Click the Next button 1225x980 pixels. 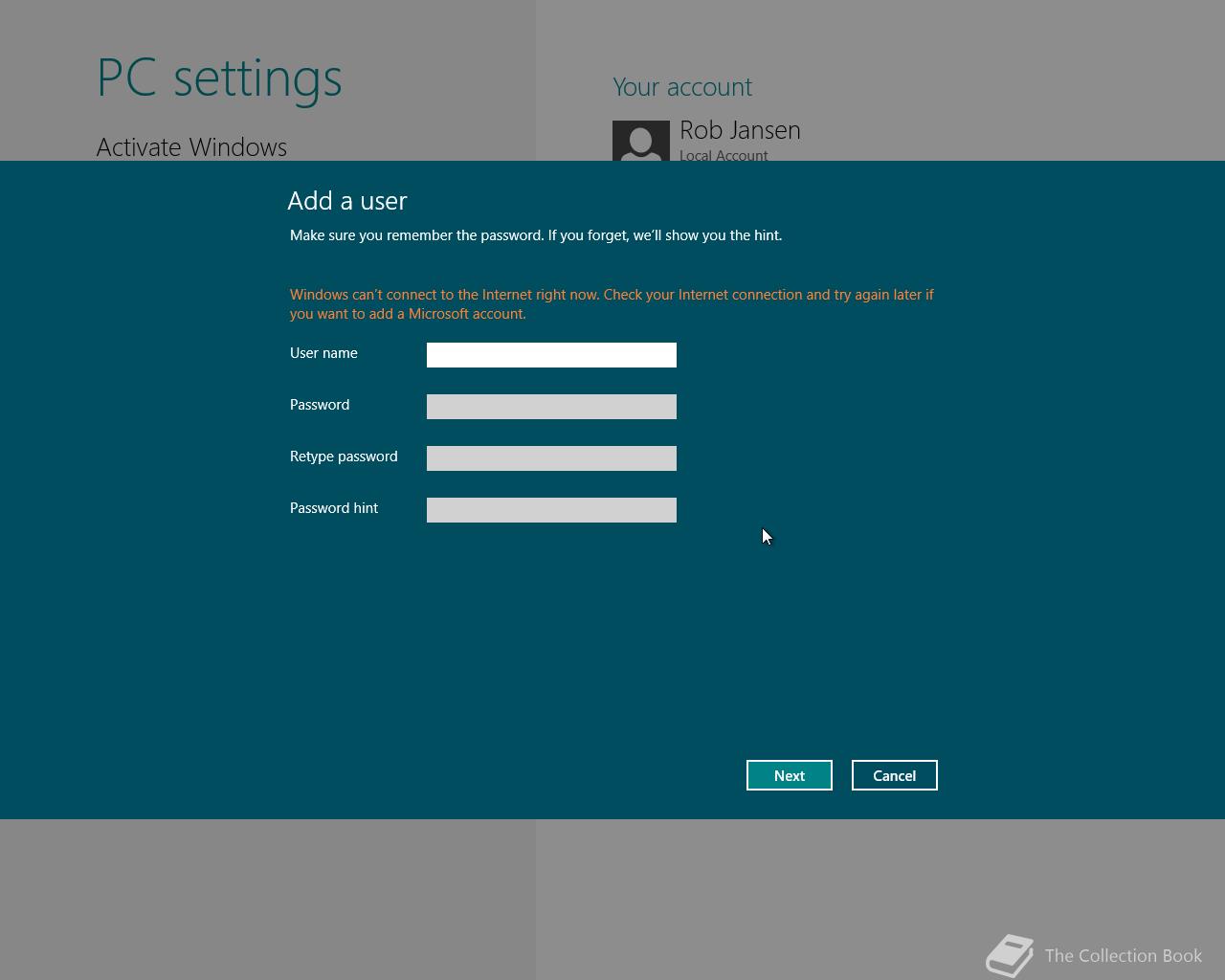790,775
